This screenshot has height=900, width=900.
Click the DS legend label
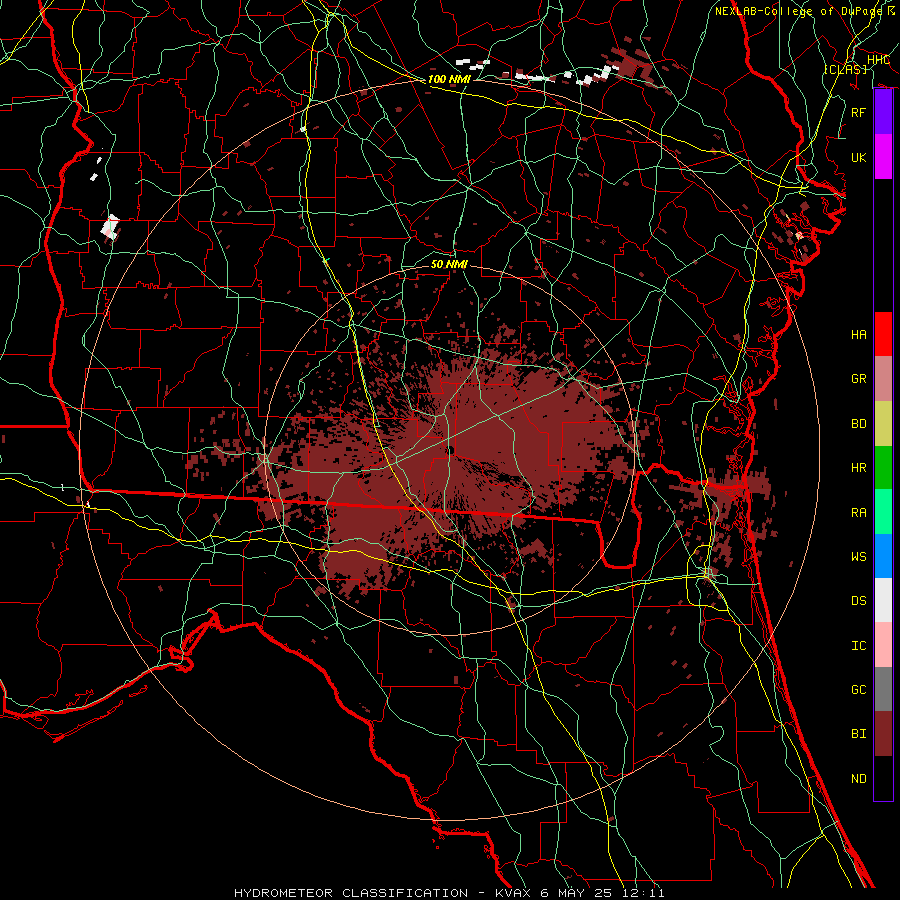[x=858, y=600]
